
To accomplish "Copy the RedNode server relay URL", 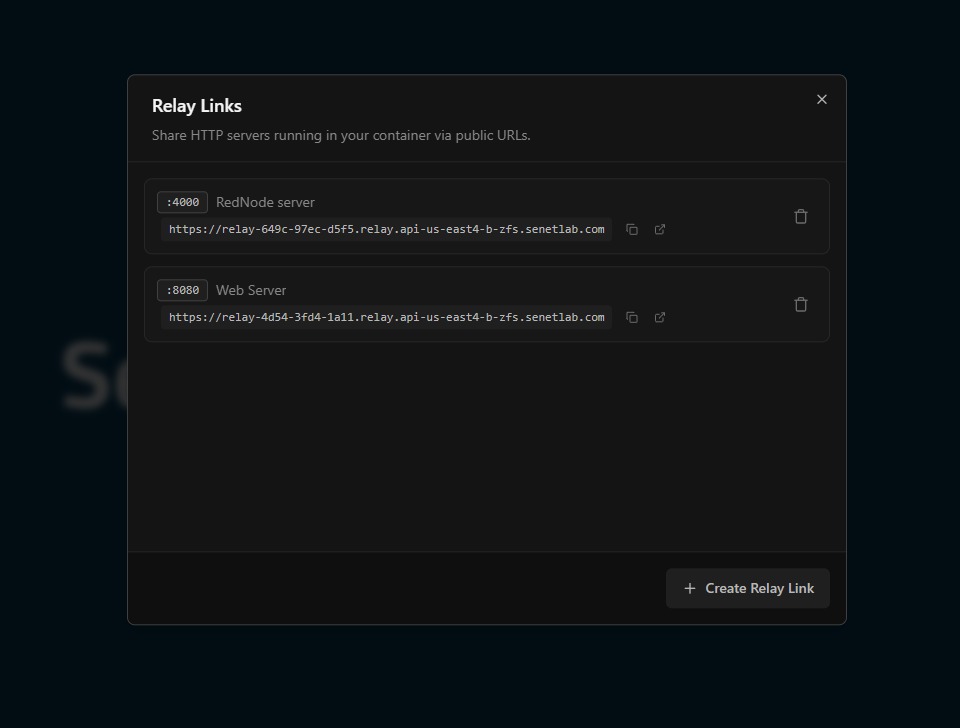I will (x=632, y=229).
